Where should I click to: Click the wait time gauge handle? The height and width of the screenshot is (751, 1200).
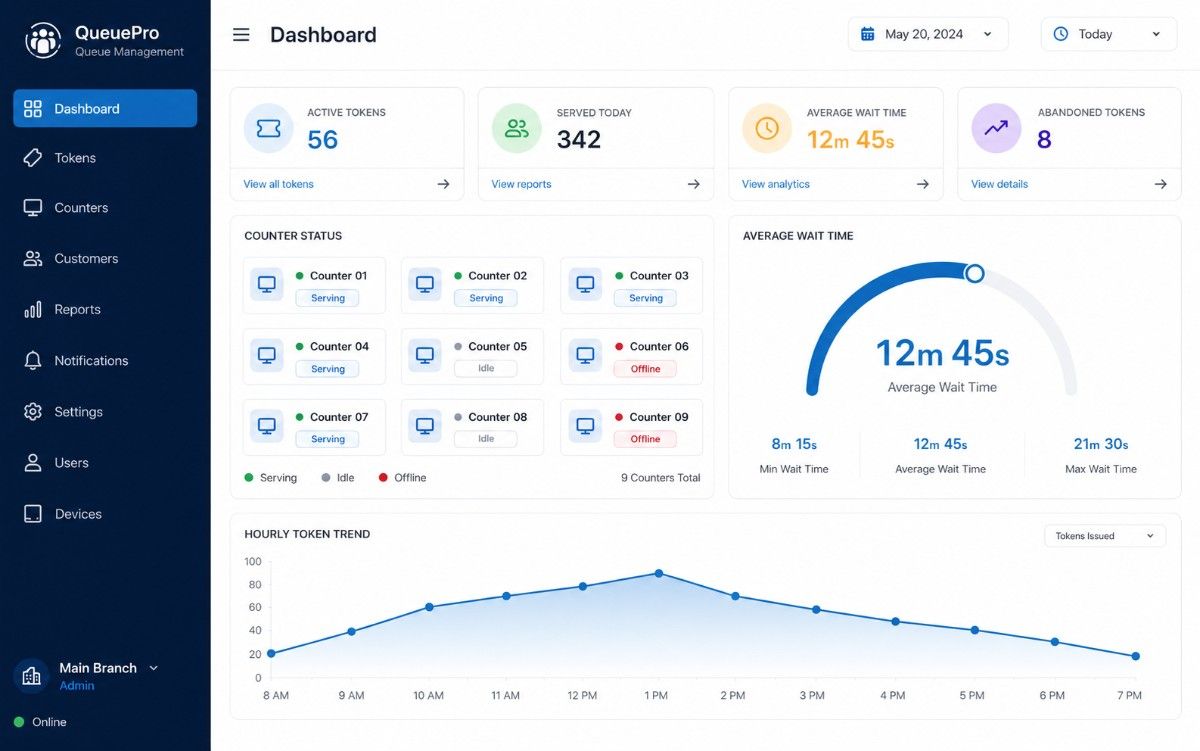[974, 273]
